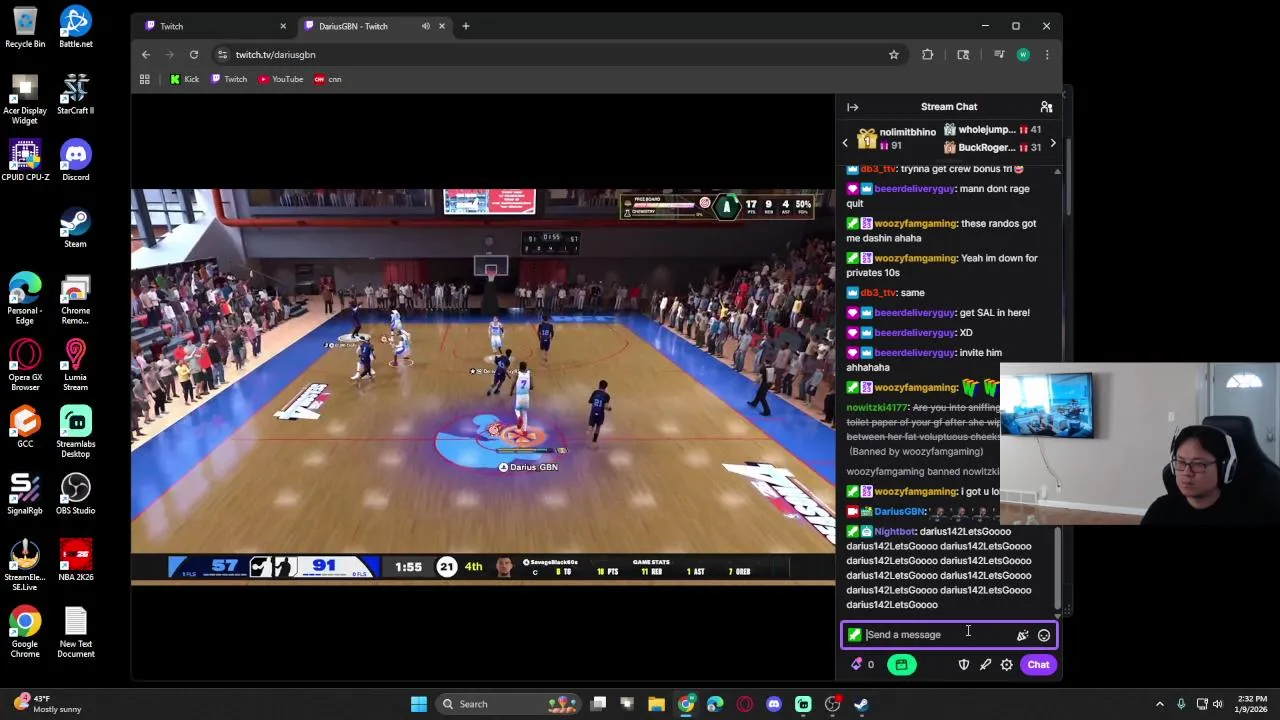This screenshot has height=720, width=1280.
Task: Open StarCraft II desktop shortcut
Action: [x=75, y=94]
